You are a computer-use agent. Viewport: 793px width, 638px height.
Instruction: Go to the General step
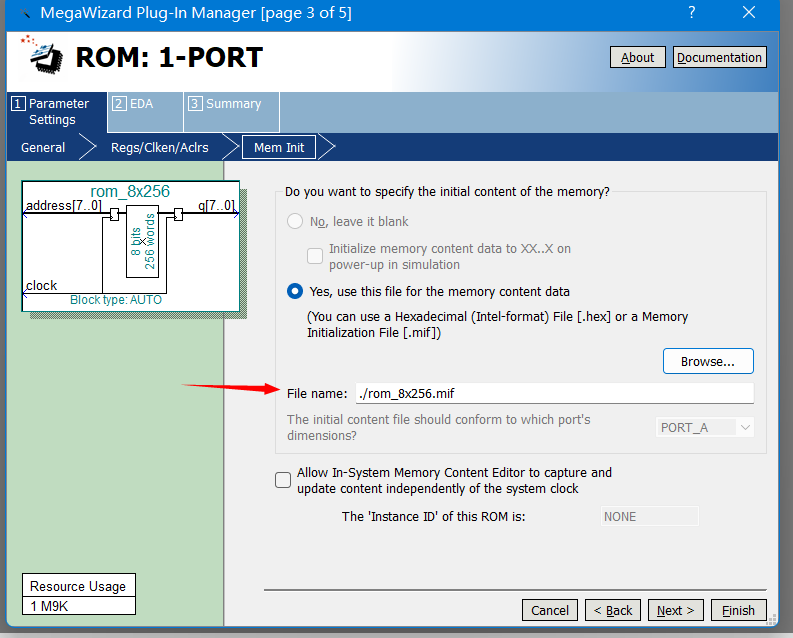[x=43, y=148]
